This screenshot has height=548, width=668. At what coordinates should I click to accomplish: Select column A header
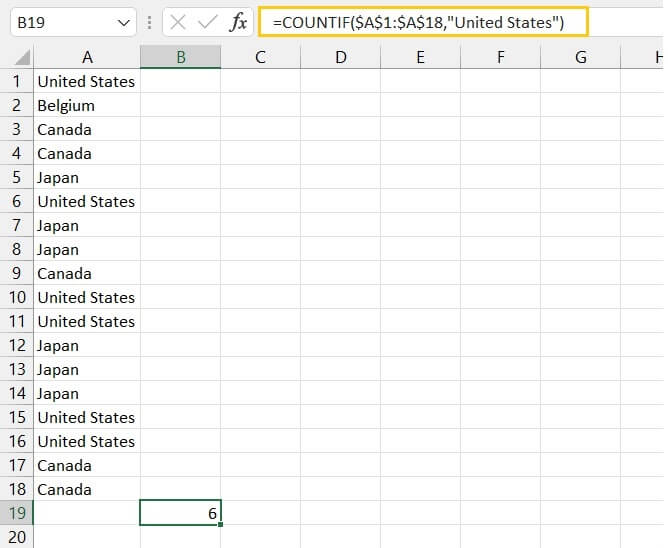pyautogui.click(x=87, y=58)
